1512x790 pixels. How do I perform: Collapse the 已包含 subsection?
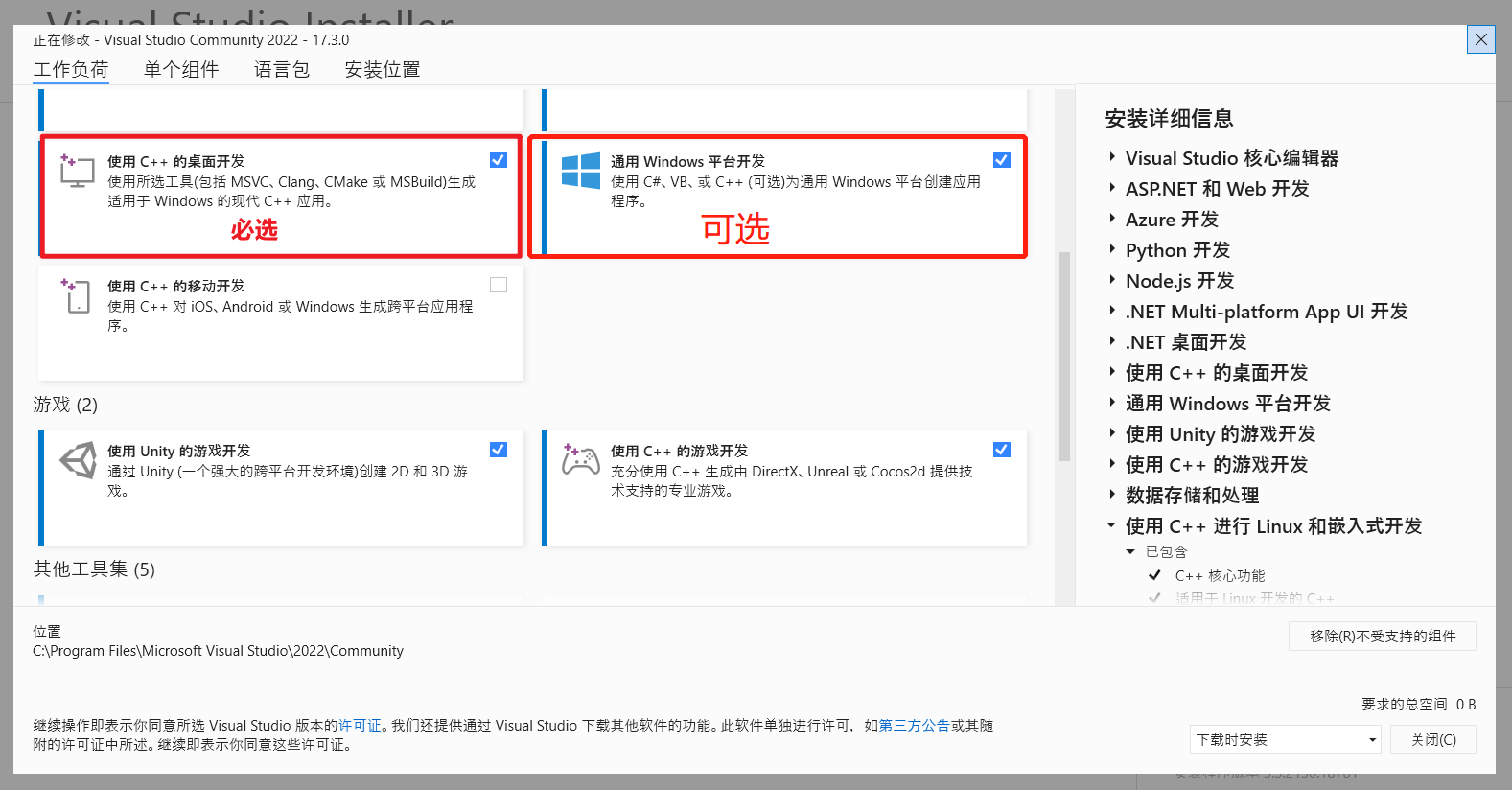(1130, 552)
